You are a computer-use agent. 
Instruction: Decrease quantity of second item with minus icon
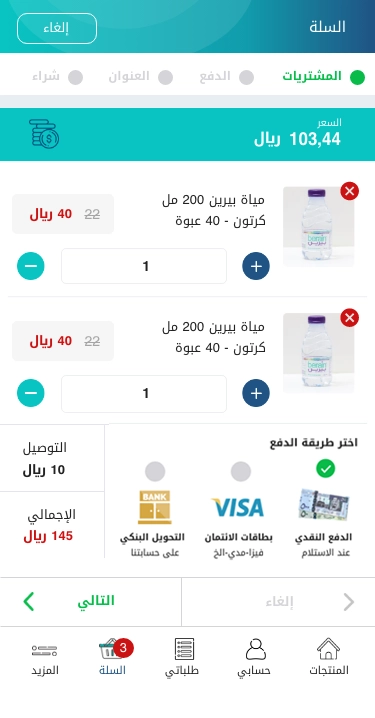coord(31,393)
